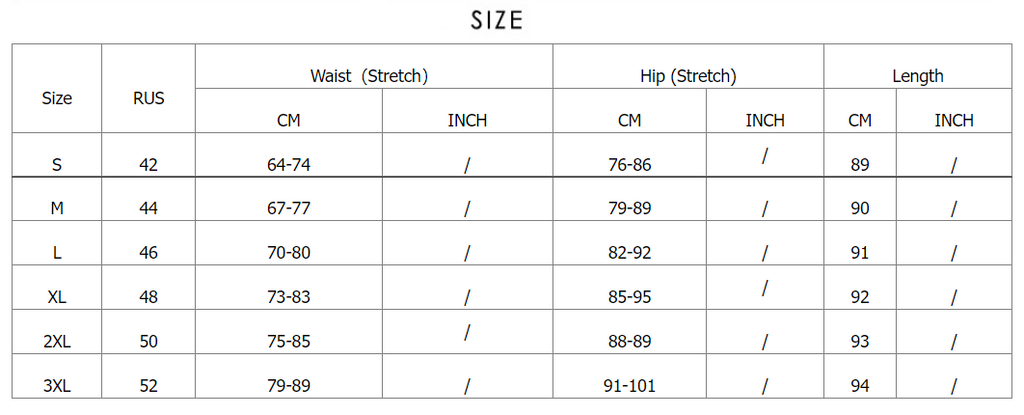Select the 3XL size row label
This screenshot has height=415, width=1024.
(x=57, y=386)
